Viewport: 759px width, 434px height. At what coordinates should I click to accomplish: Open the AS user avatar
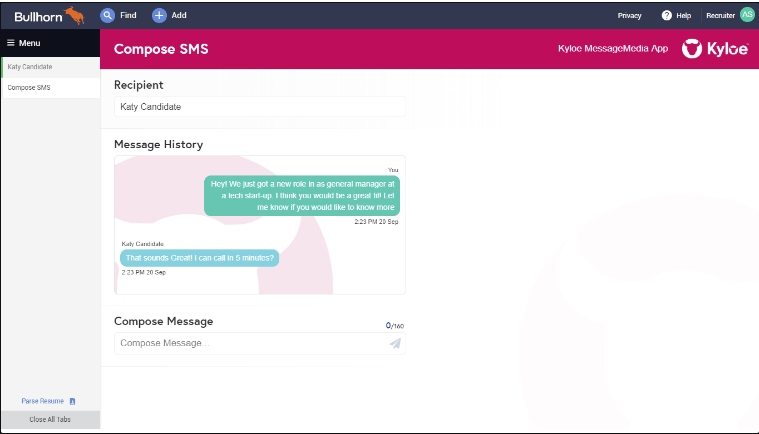click(x=746, y=15)
